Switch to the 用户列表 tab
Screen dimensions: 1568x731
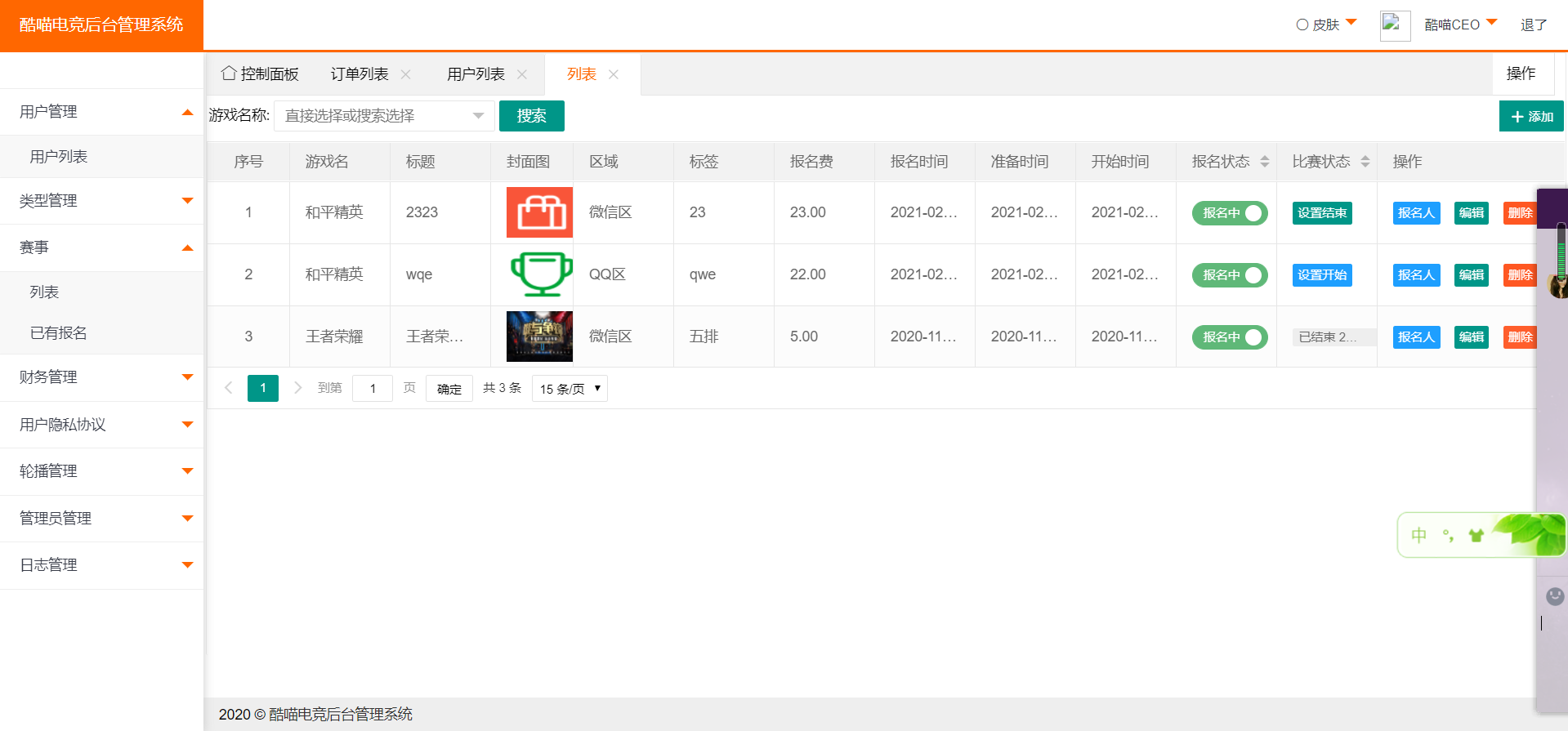coord(476,74)
